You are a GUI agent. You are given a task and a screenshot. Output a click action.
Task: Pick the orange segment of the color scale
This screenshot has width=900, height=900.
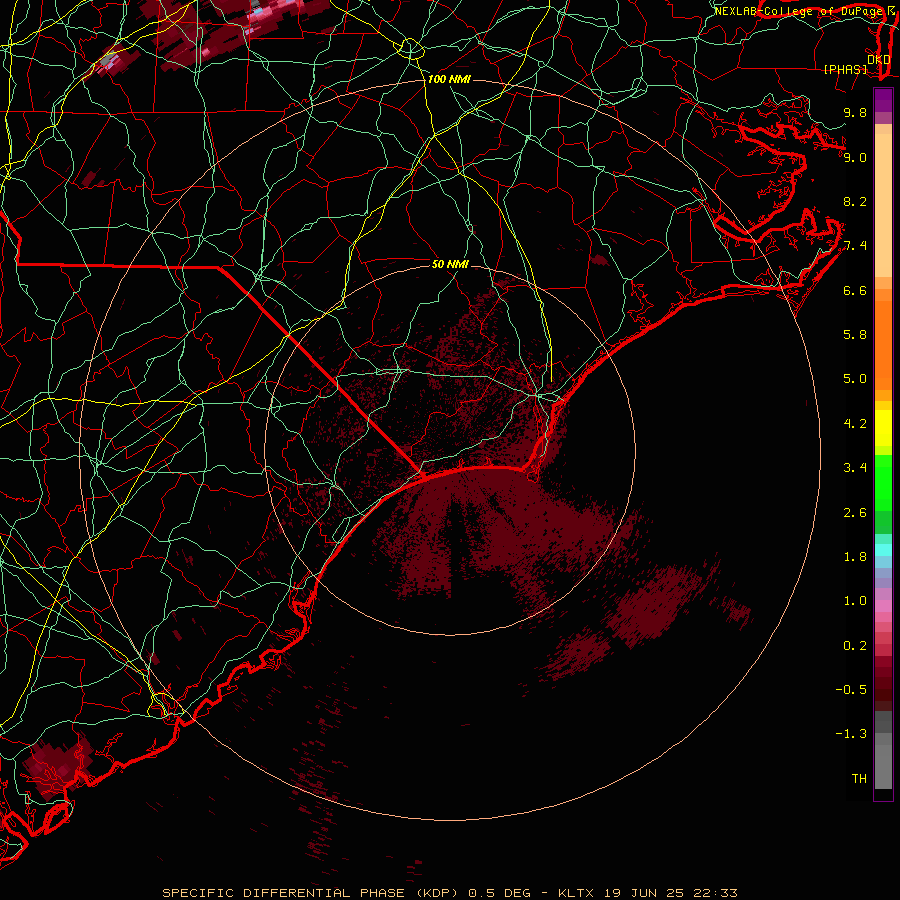tap(883, 344)
